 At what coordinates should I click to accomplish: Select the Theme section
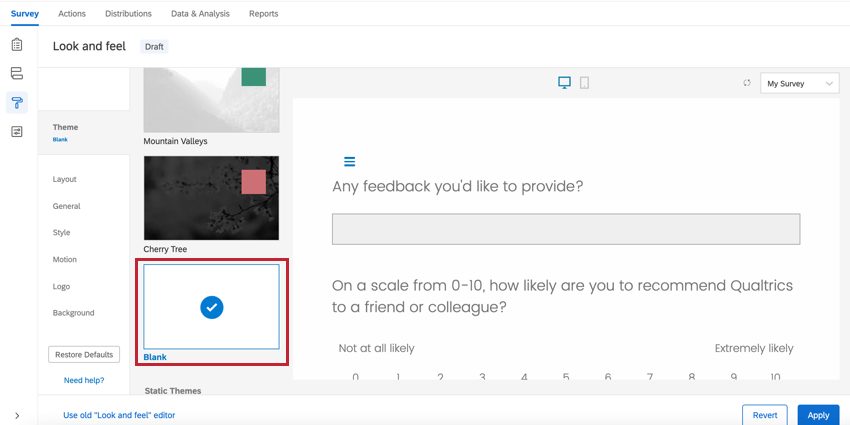click(x=83, y=132)
